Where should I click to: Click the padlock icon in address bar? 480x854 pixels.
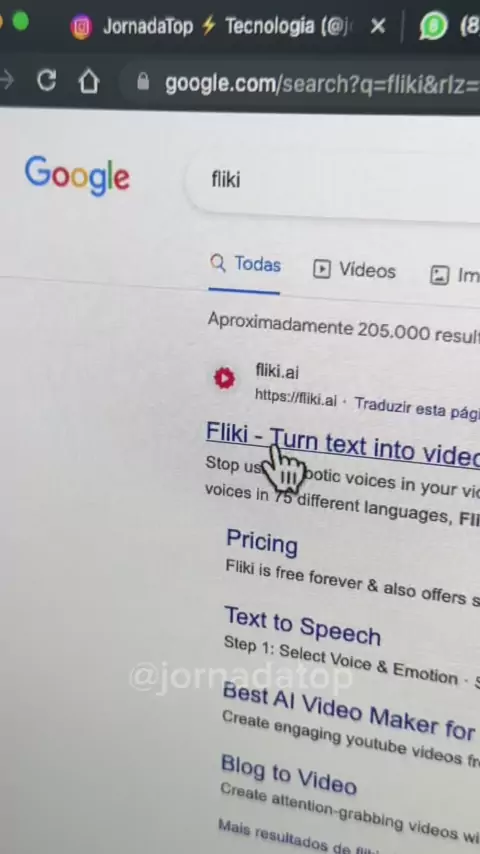[143, 82]
